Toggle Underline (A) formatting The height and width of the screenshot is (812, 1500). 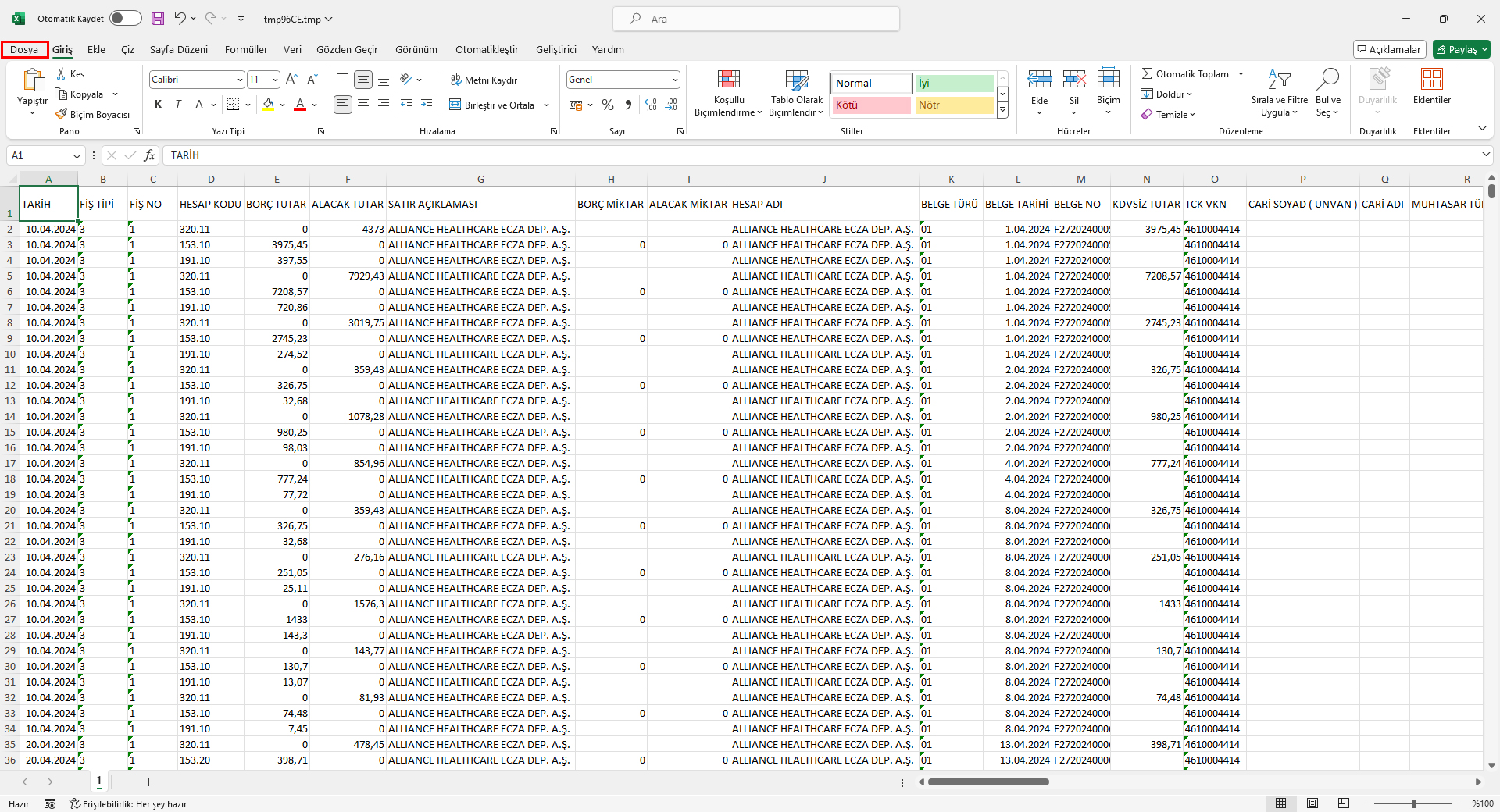[x=199, y=104]
